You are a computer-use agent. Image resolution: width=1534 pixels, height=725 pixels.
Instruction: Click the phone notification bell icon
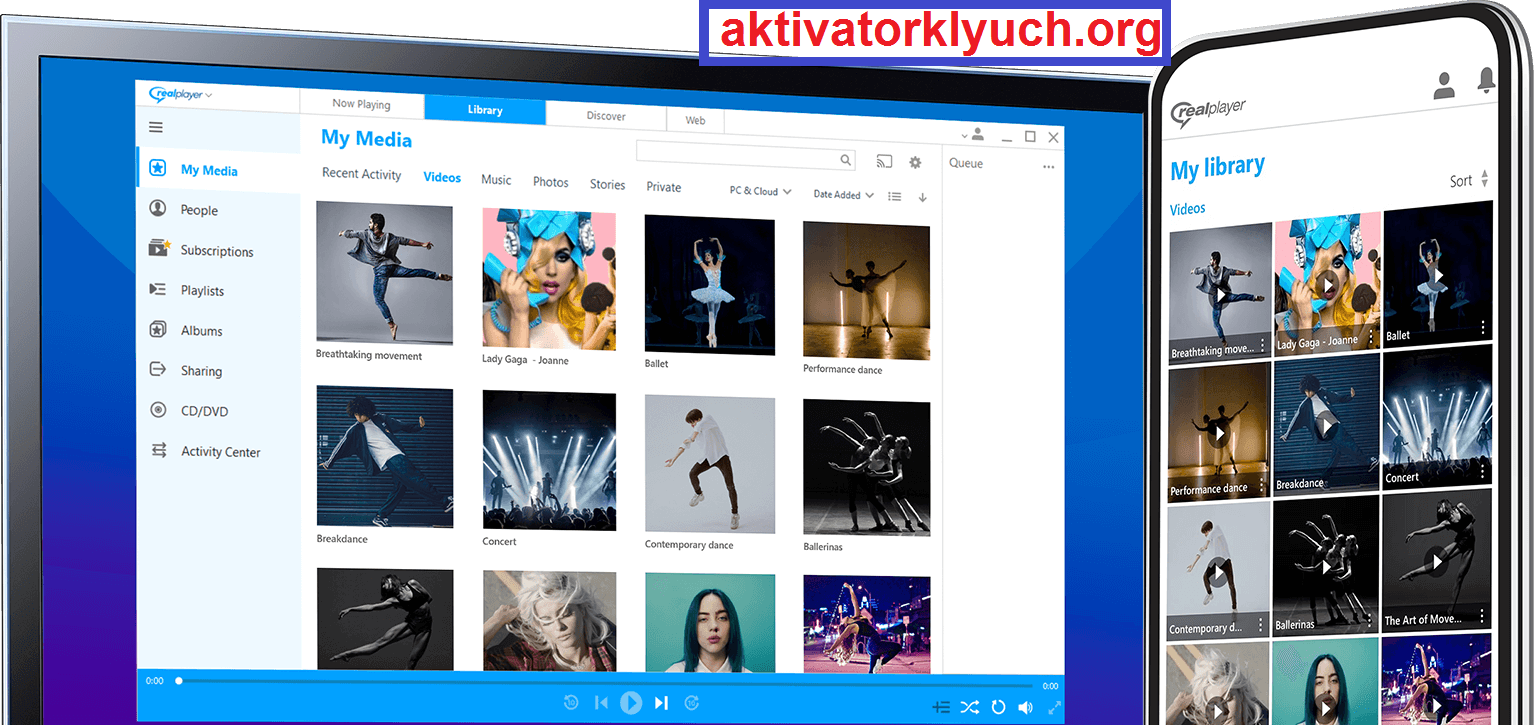click(1487, 79)
